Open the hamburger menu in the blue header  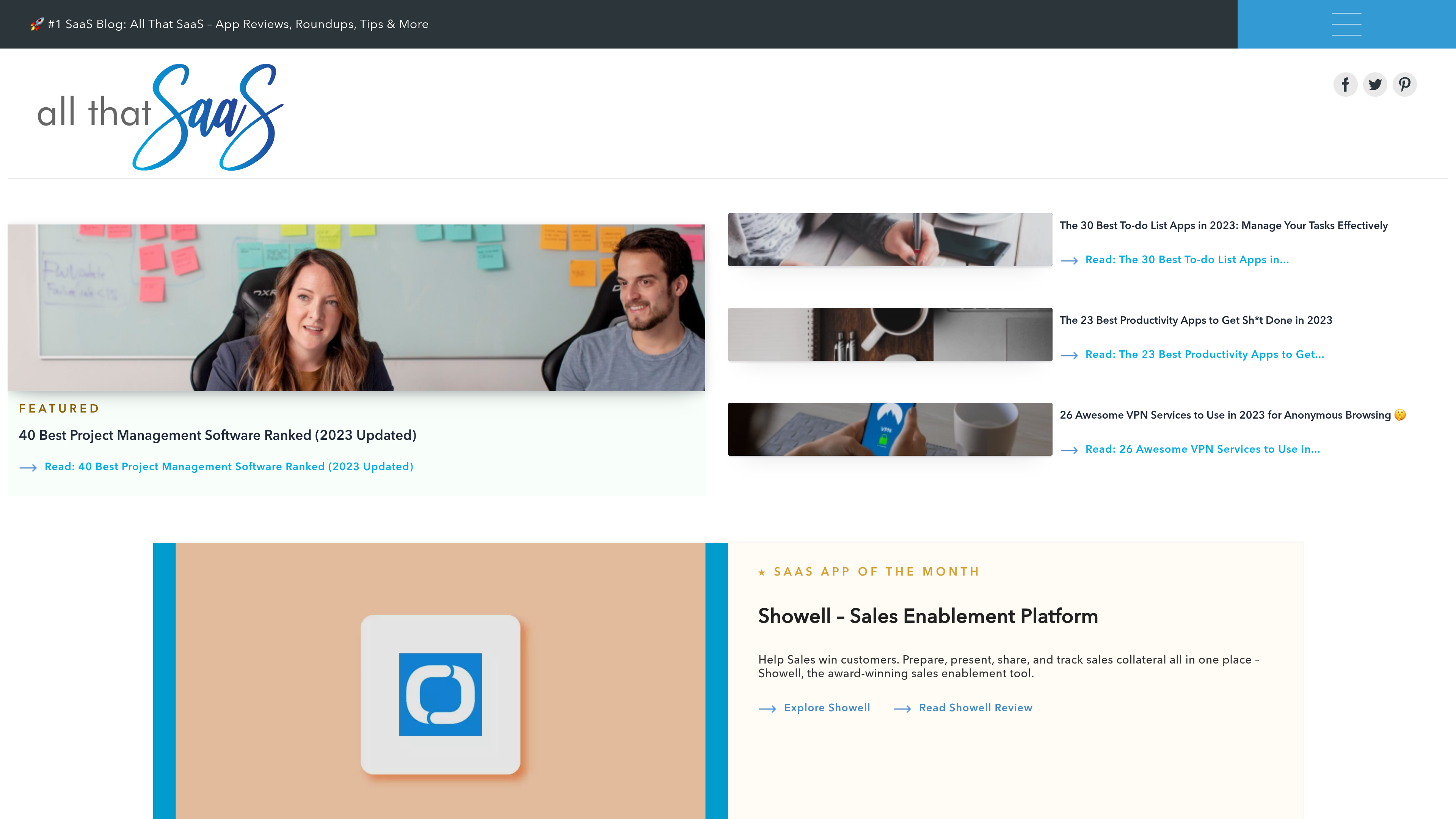(1346, 24)
